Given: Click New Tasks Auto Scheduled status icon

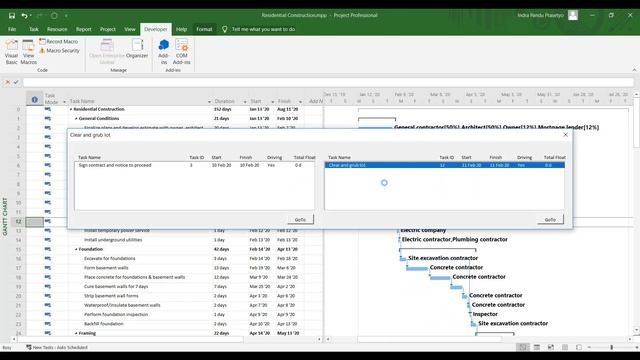Looking at the screenshot, I should point(29,347).
